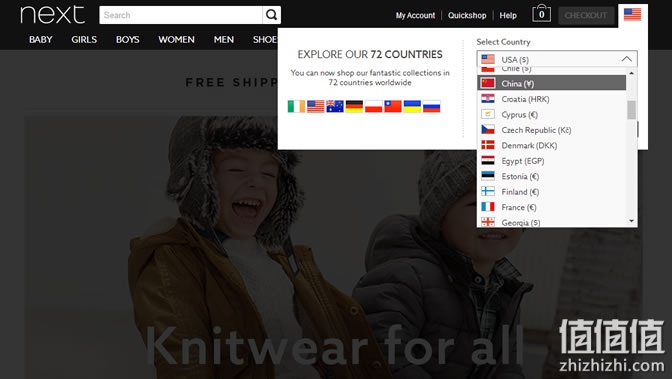Click the Egypt flag icon in list
This screenshot has width=672, height=379.
488,160
